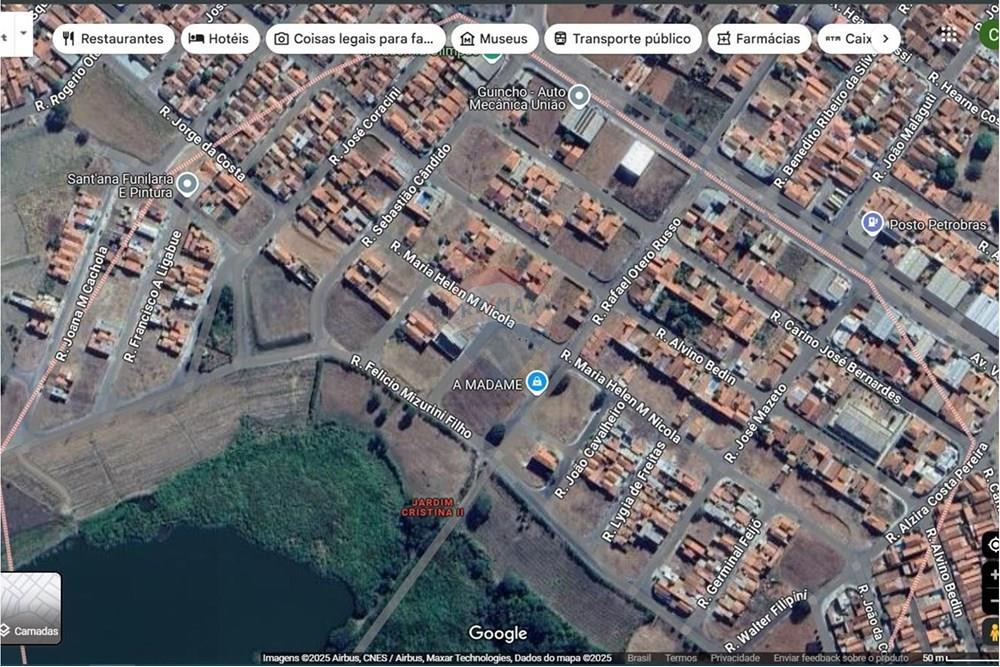
Task: Click the Google logo on the map
Action: pyautogui.click(x=497, y=633)
